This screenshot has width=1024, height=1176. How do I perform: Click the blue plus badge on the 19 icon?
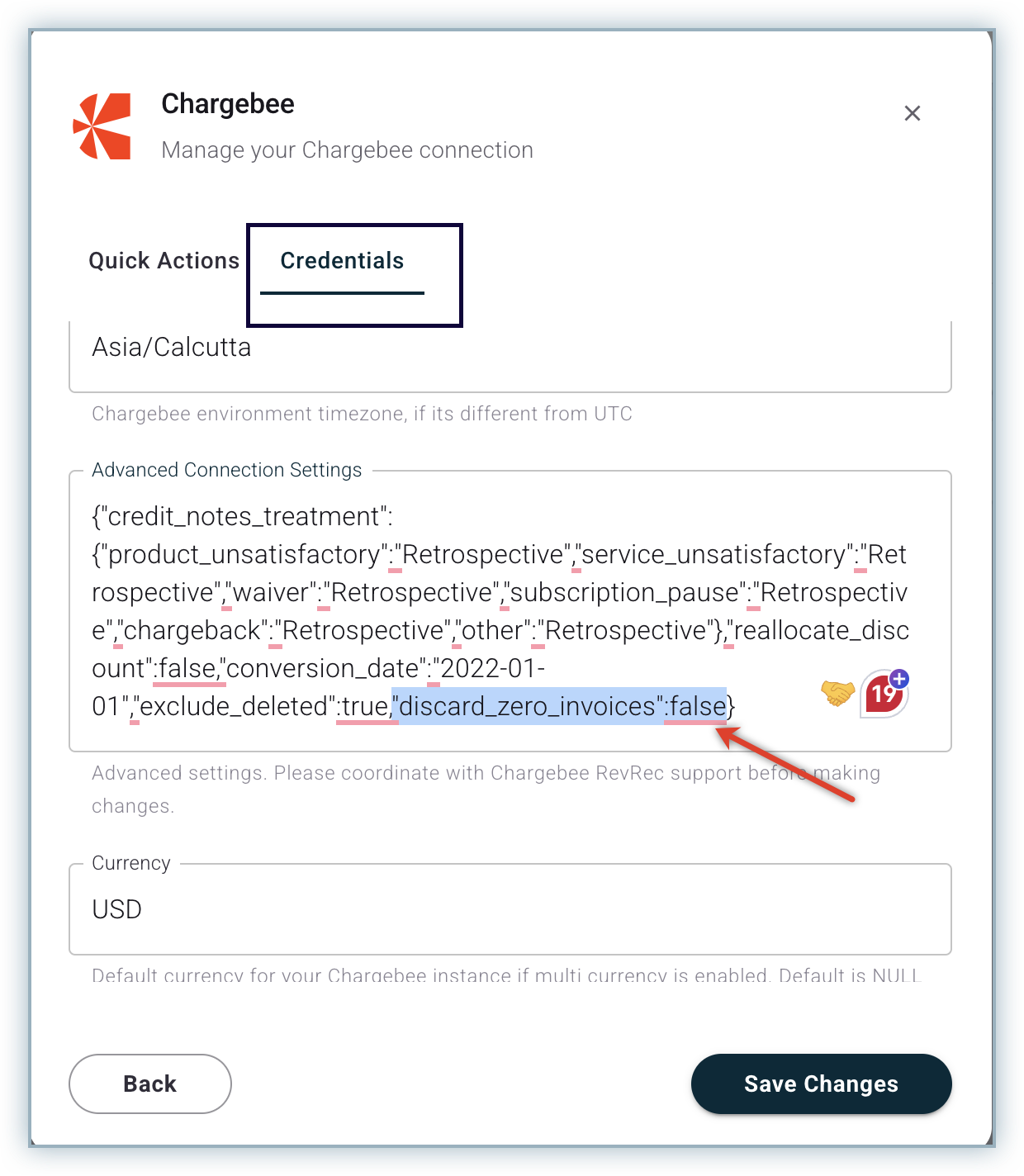tap(899, 679)
